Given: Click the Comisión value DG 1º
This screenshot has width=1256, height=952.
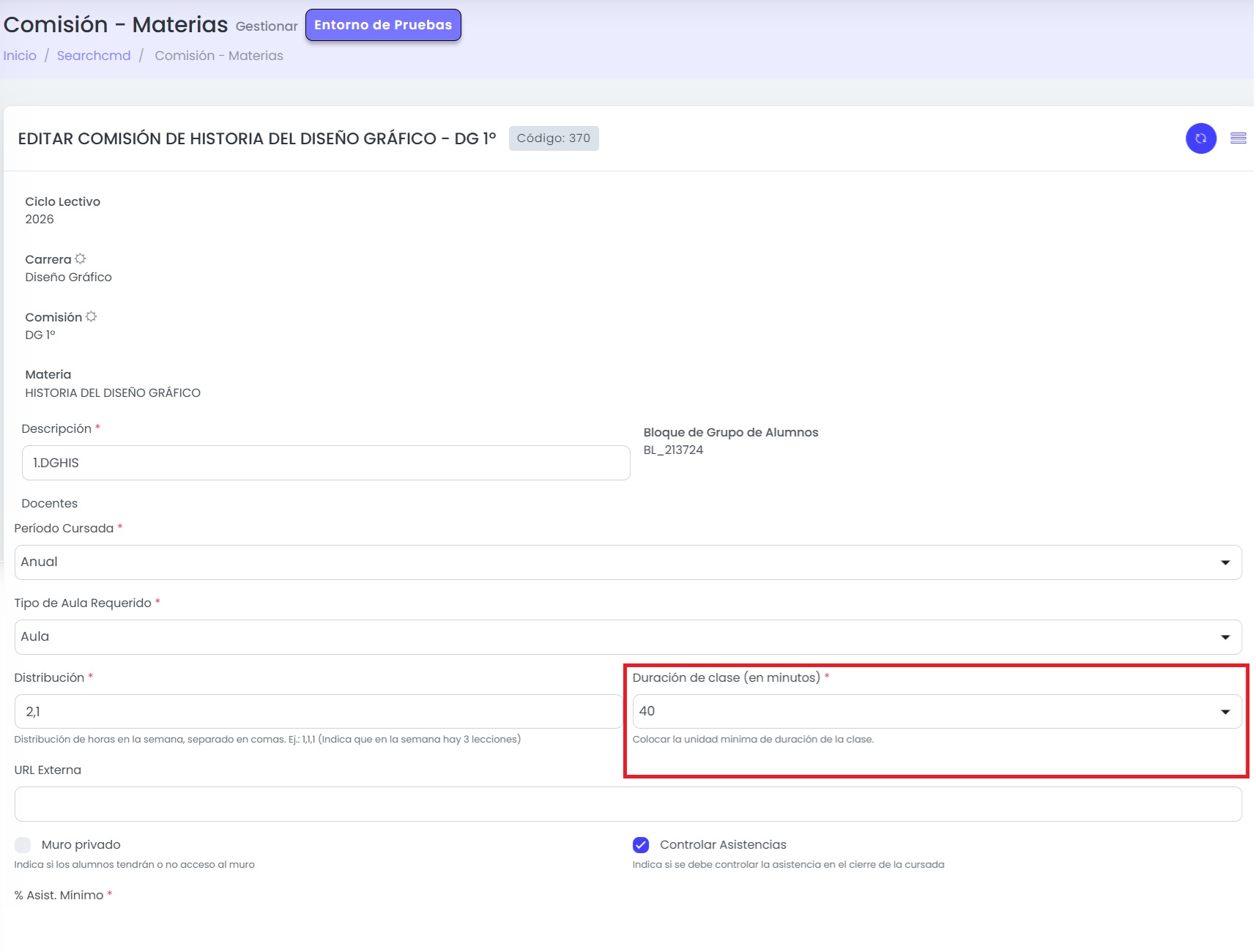Looking at the screenshot, I should point(40,335).
